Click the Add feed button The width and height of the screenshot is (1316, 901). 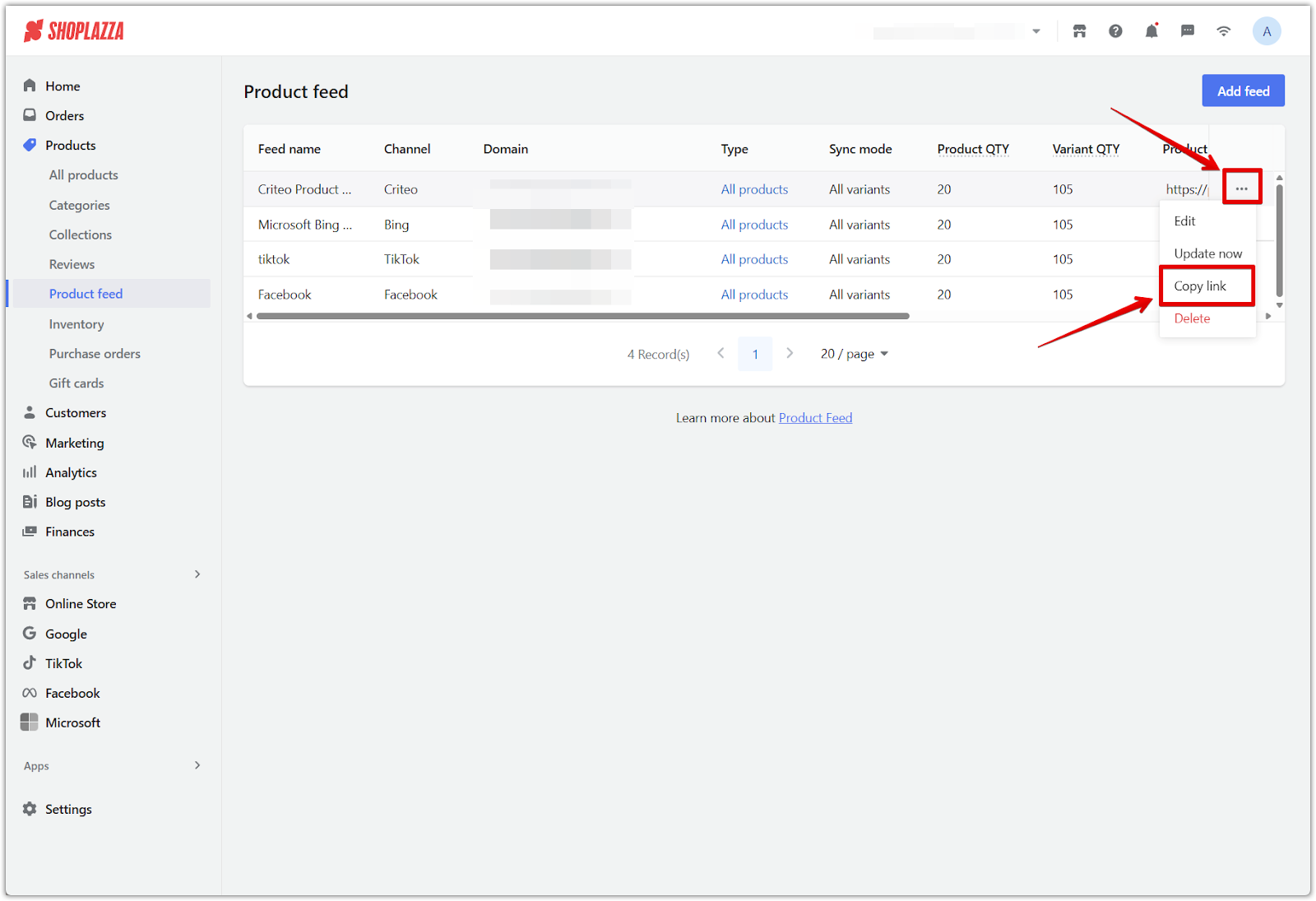pos(1243,91)
